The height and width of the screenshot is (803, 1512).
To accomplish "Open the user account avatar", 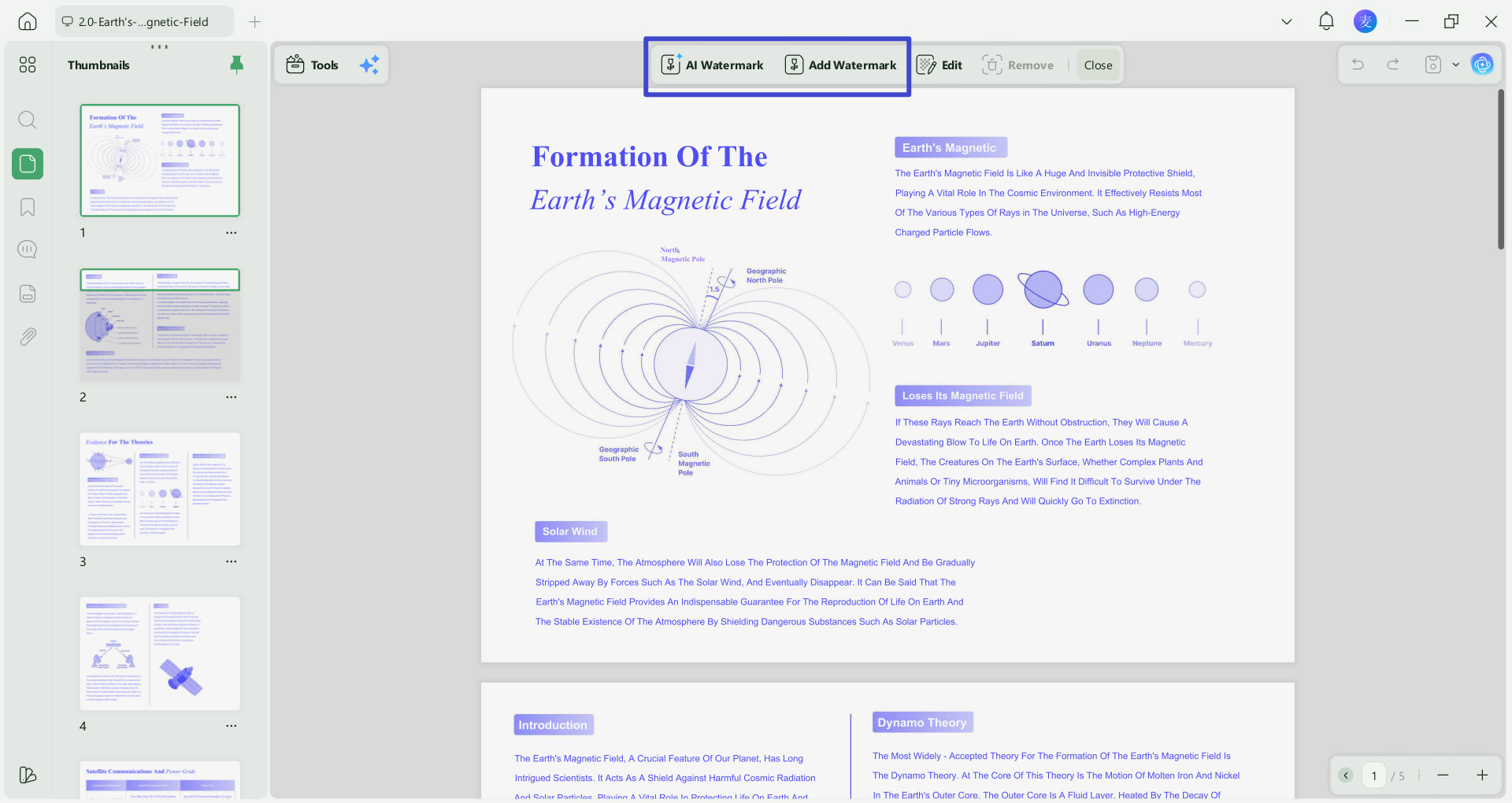I will pyautogui.click(x=1366, y=21).
